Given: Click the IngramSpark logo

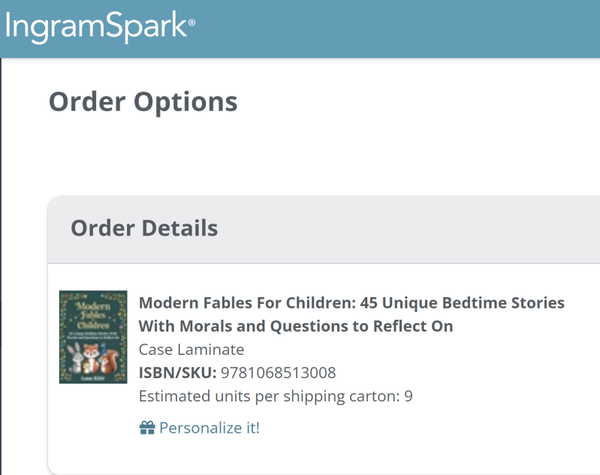Looking at the screenshot, I should tap(95, 26).
